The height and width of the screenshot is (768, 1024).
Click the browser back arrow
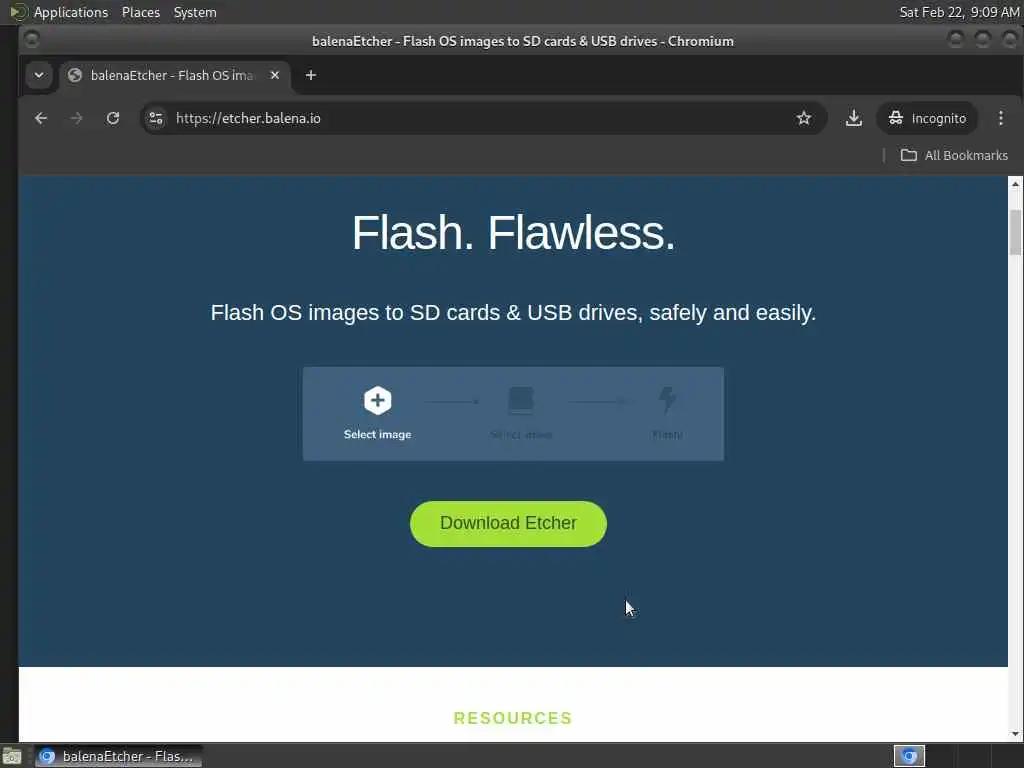coord(40,118)
